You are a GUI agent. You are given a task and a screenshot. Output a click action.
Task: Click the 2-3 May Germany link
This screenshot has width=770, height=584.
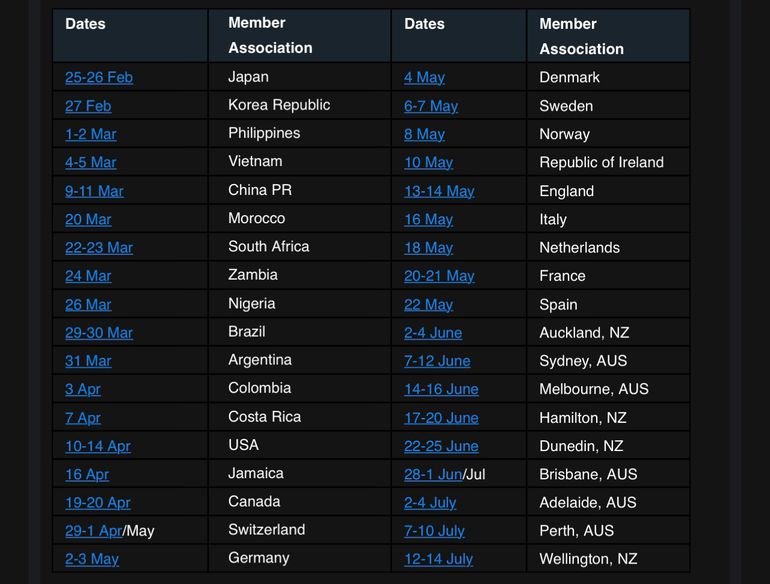(x=91, y=559)
